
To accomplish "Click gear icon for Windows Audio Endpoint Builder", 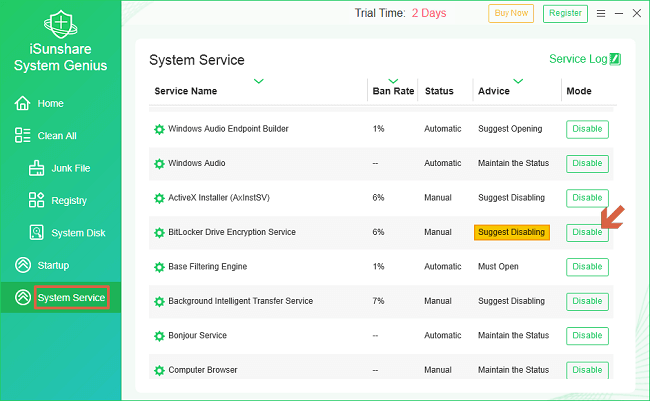I will (159, 129).
